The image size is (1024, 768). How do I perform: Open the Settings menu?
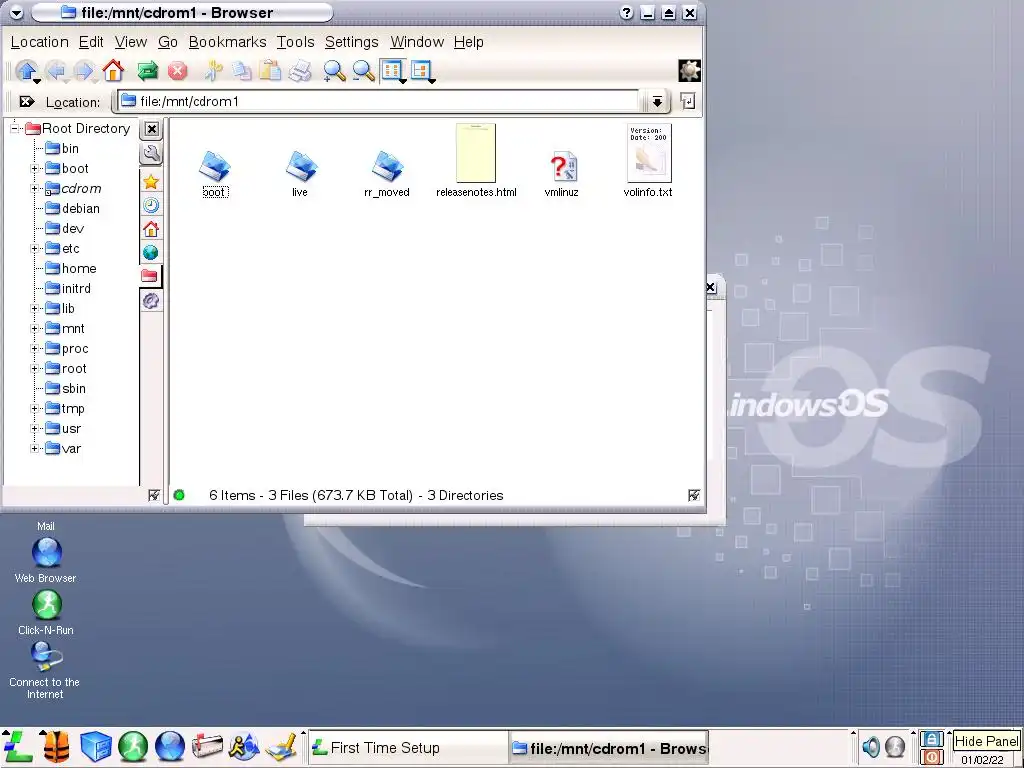pos(351,42)
